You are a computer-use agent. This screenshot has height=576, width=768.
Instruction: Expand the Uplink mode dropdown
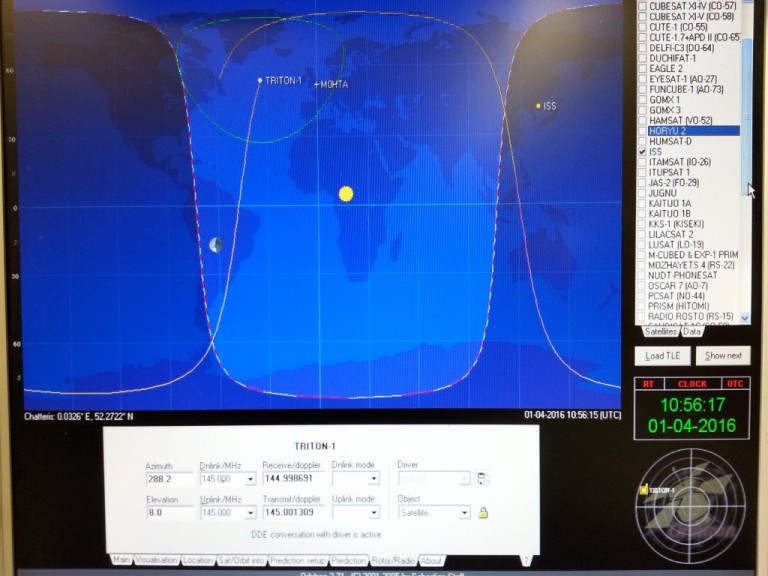(x=374, y=512)
